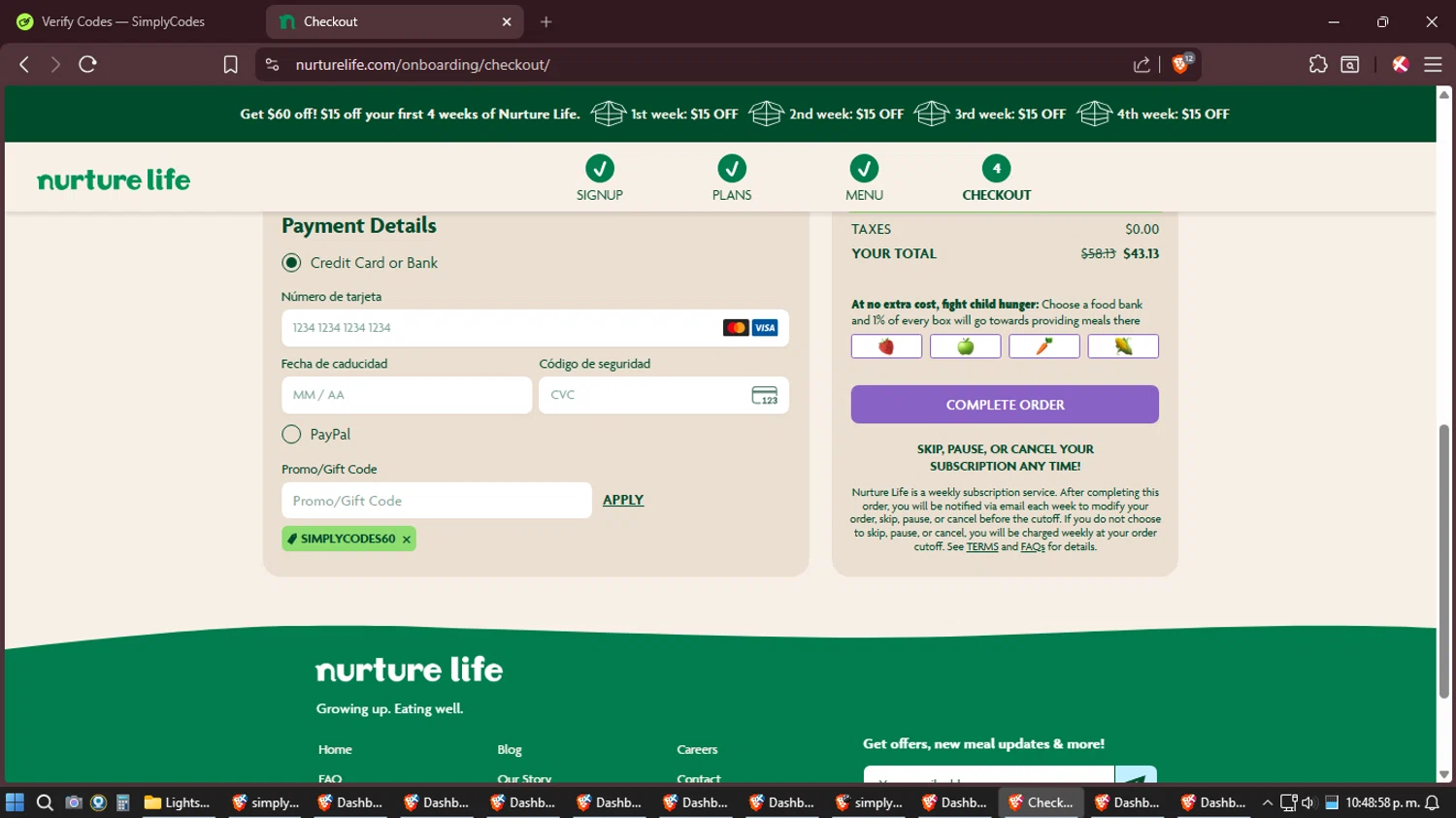Click the taxes amount $0.00
The height and width of the screenshot is (818, 1456).
(x=1142, y=229)
